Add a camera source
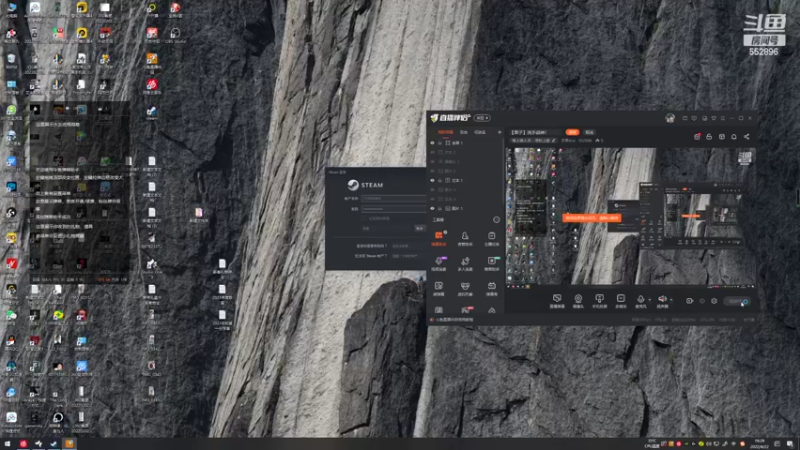This screenshot has width=800, height=450. (x=578, y=301)
